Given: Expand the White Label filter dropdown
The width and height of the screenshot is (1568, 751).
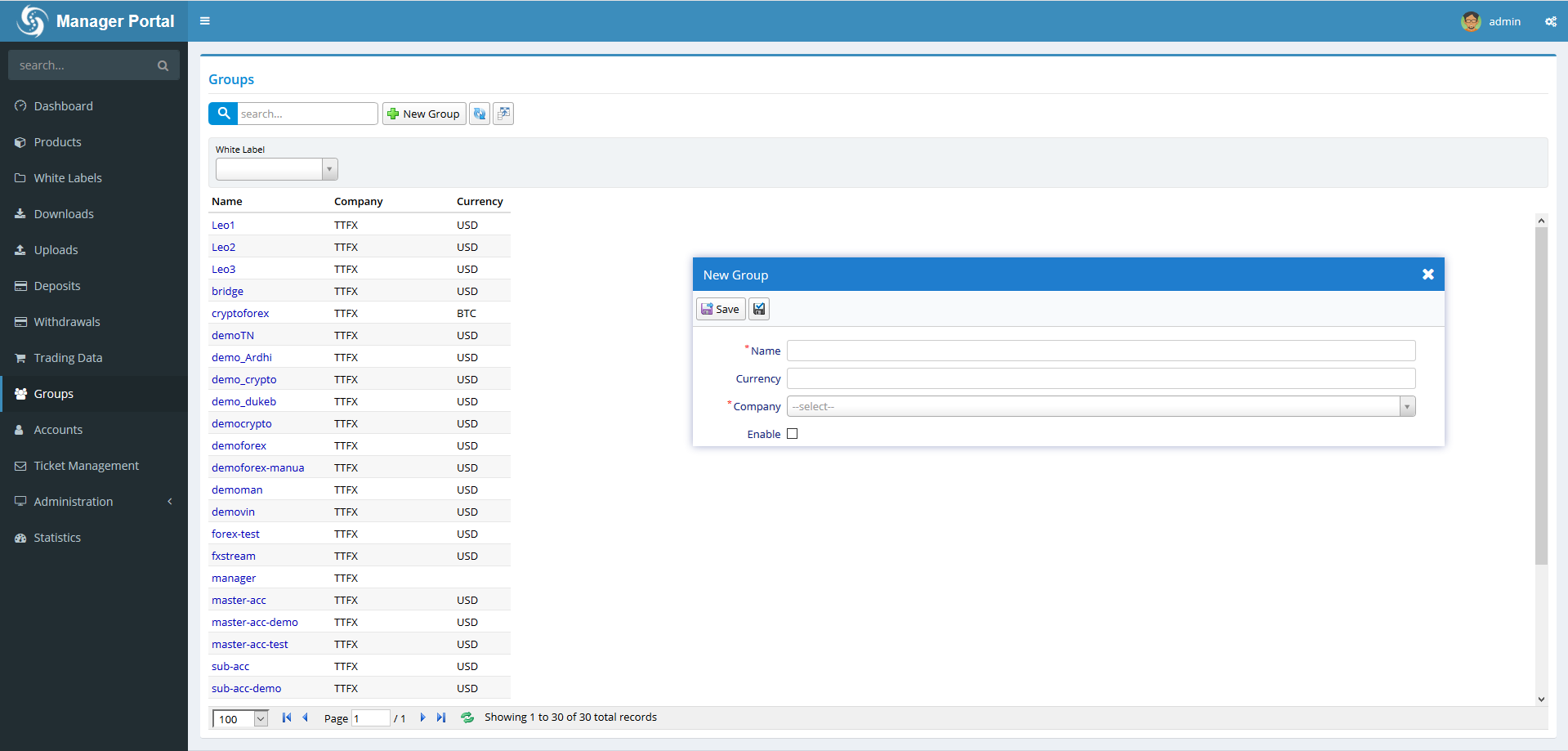Looking at the screenshot, I should (x=329, y=169).
